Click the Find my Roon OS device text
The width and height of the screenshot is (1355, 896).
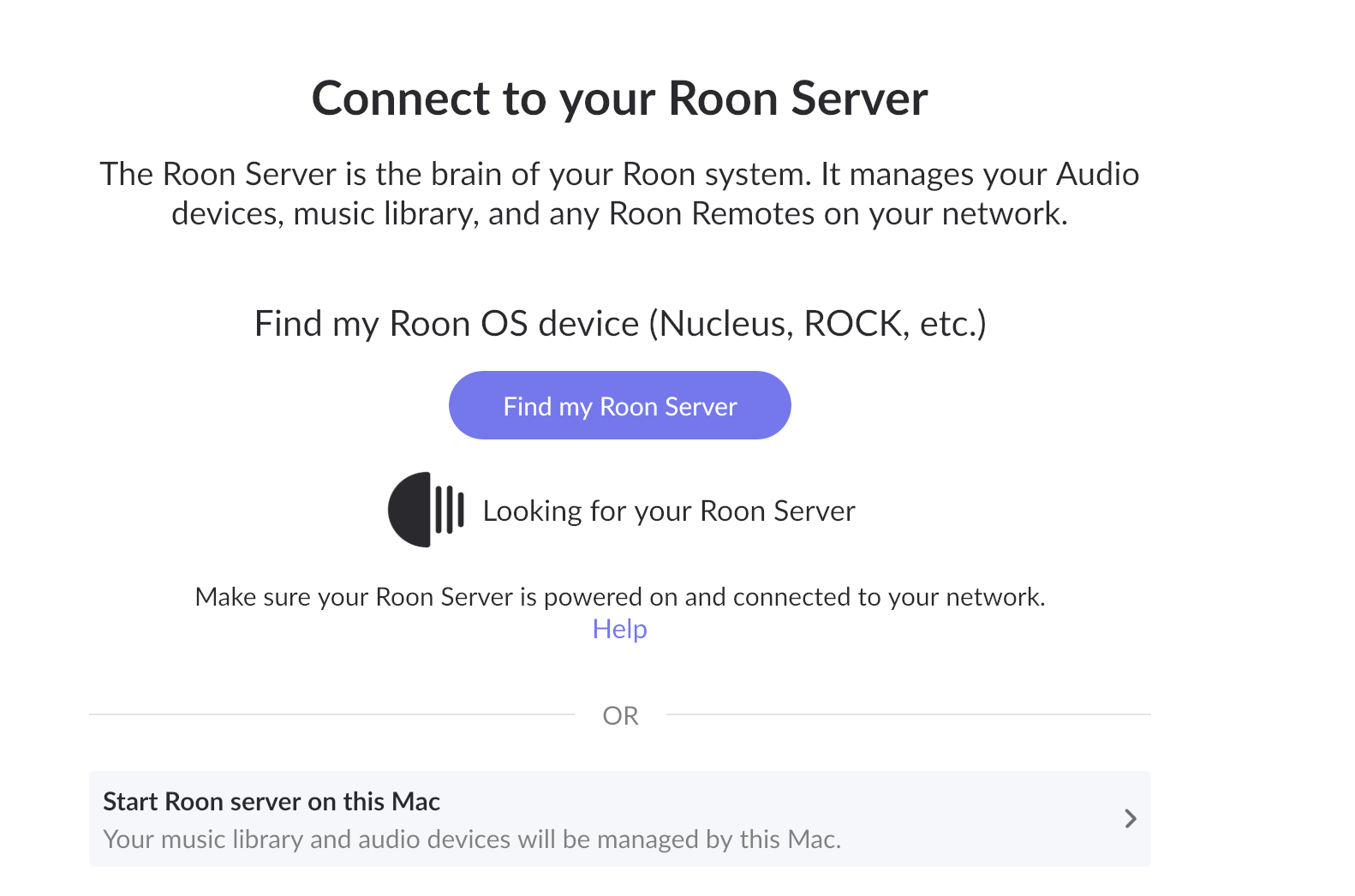coord(620,324)
